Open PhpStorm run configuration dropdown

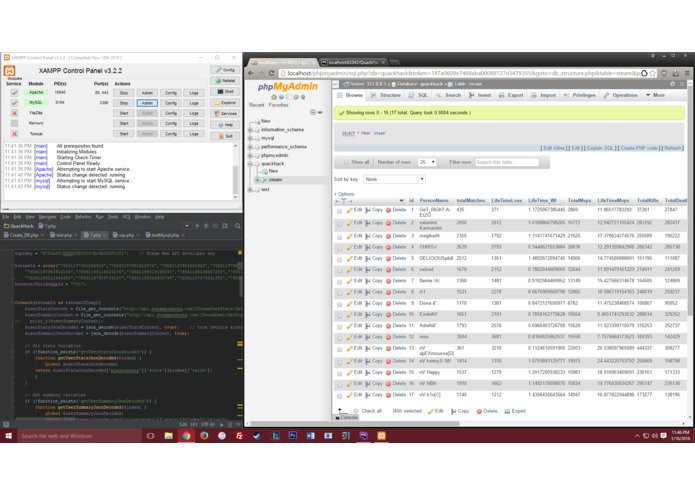(x=187, y=226)
